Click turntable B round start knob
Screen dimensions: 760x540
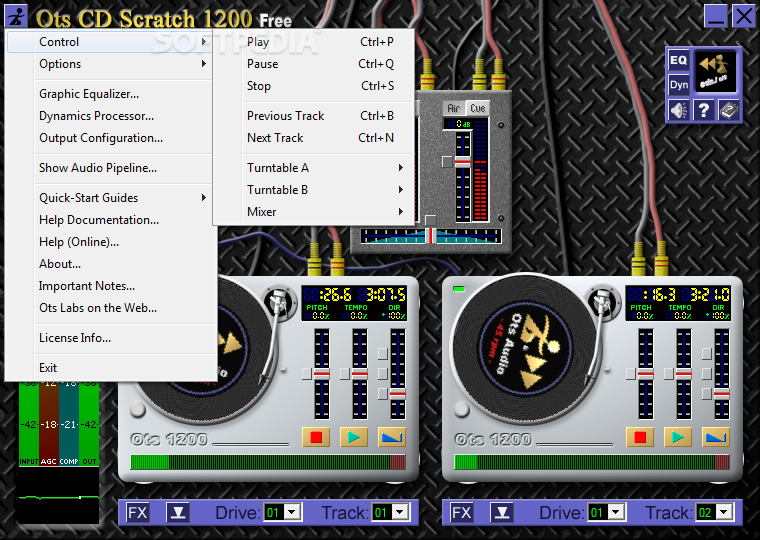pos(461,410)
